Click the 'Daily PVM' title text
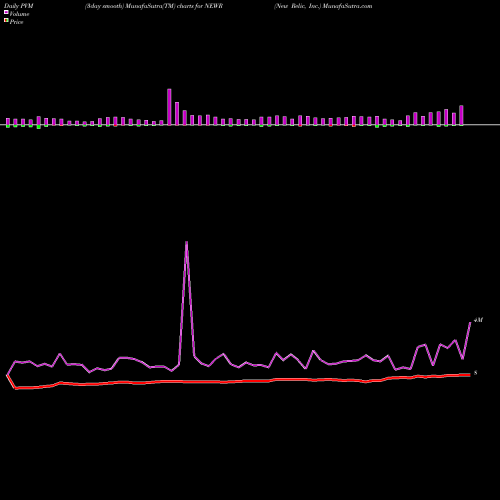Image resolution: width=500 pixels, height=500 pixels. tap(19, 6)
